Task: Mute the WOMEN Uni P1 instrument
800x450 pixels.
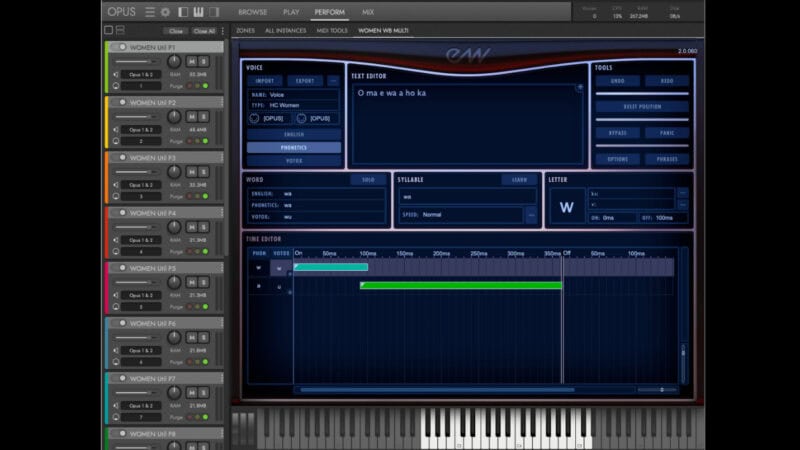Action: (x=190, y=61)
